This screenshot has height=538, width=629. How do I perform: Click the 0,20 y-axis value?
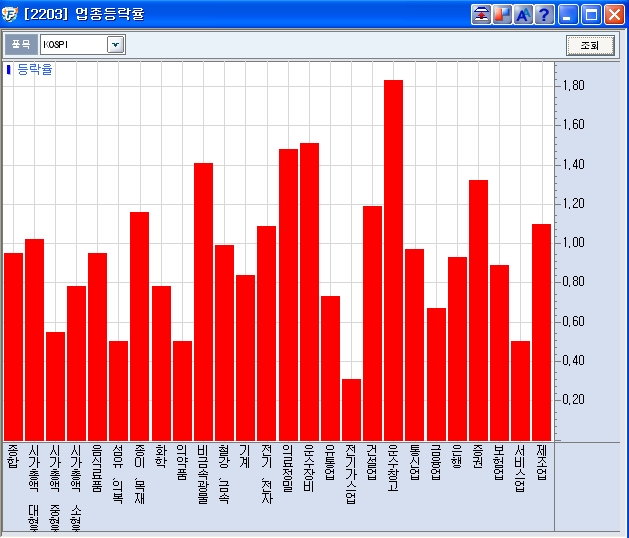pyautogui.click(x=574, y=400)
